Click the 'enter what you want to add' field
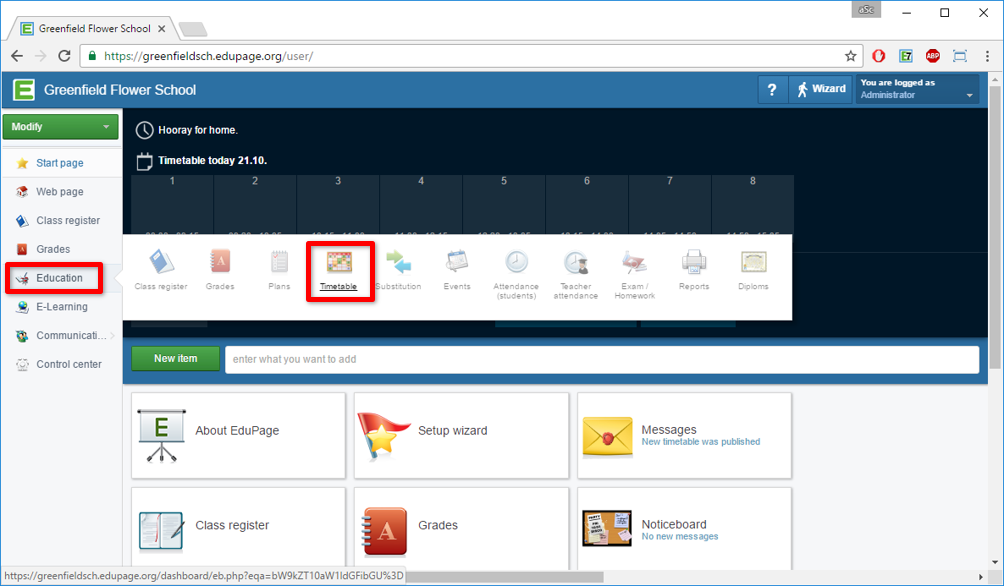 click(602, 359)
